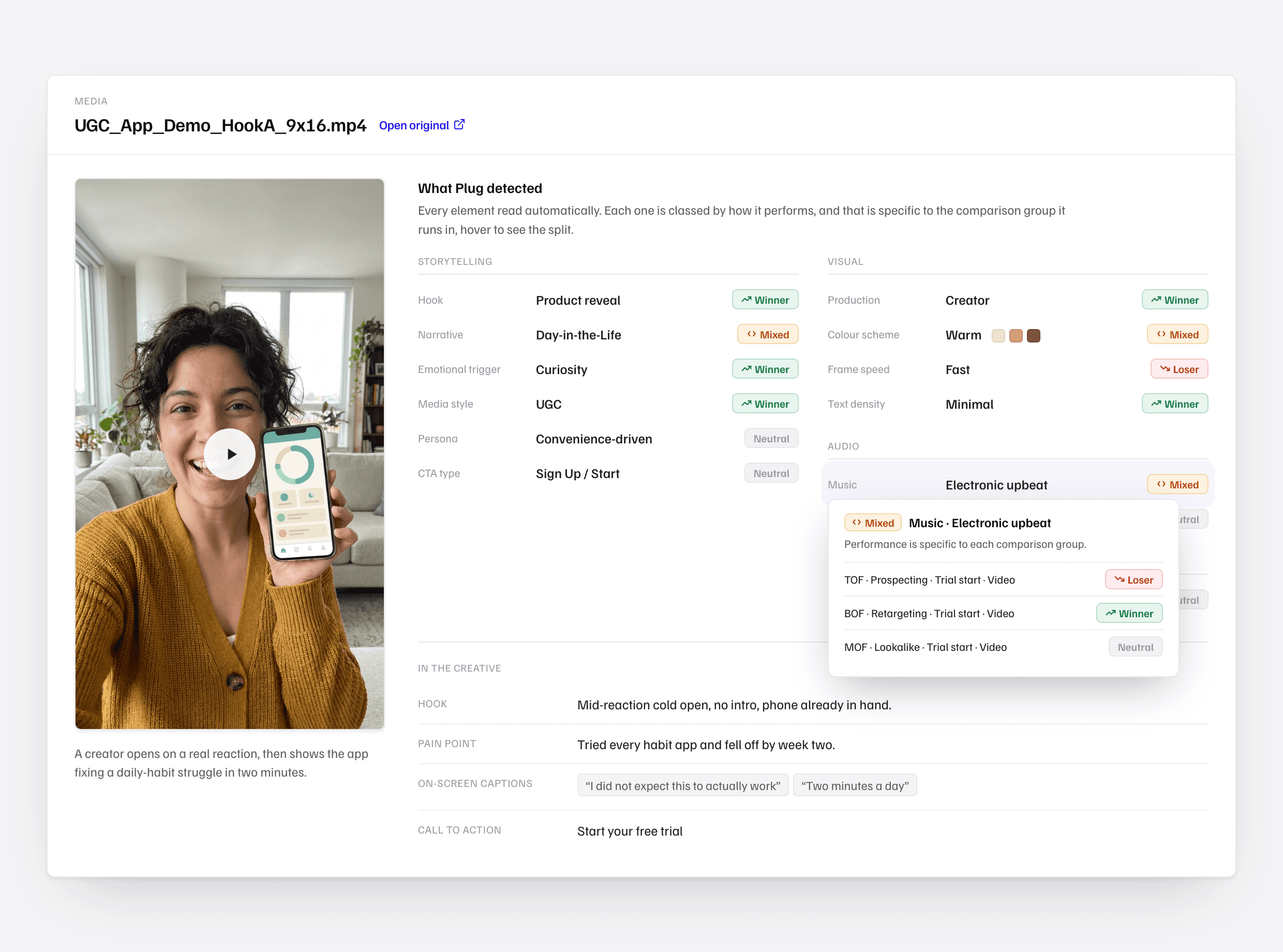
Task: Click the Fast frame speed value
Action: (x=958, y=369)
